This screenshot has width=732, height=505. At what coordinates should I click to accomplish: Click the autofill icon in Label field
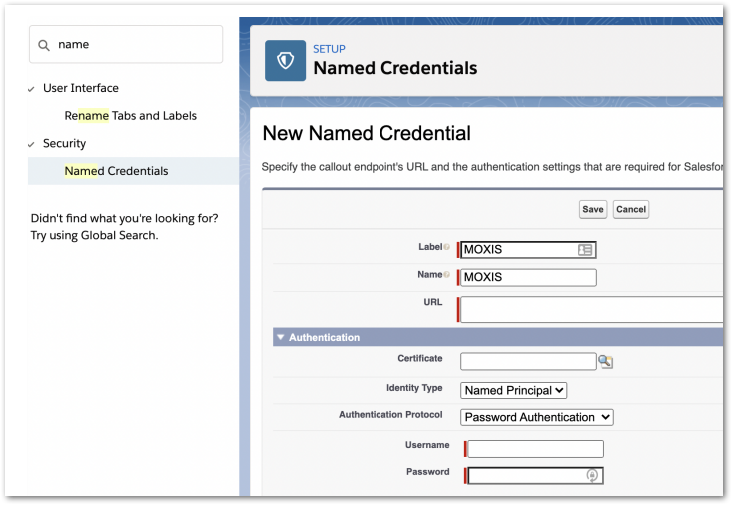pyautogui.click(x=585, y=250)
